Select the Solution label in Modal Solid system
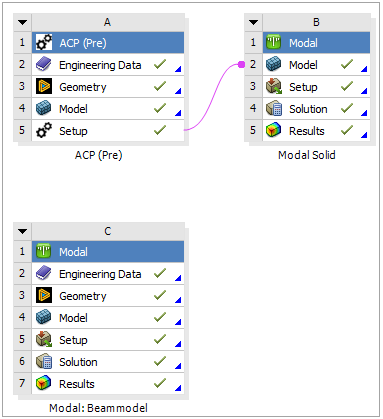This screenshot has width=383, height=419. point(308,109)
